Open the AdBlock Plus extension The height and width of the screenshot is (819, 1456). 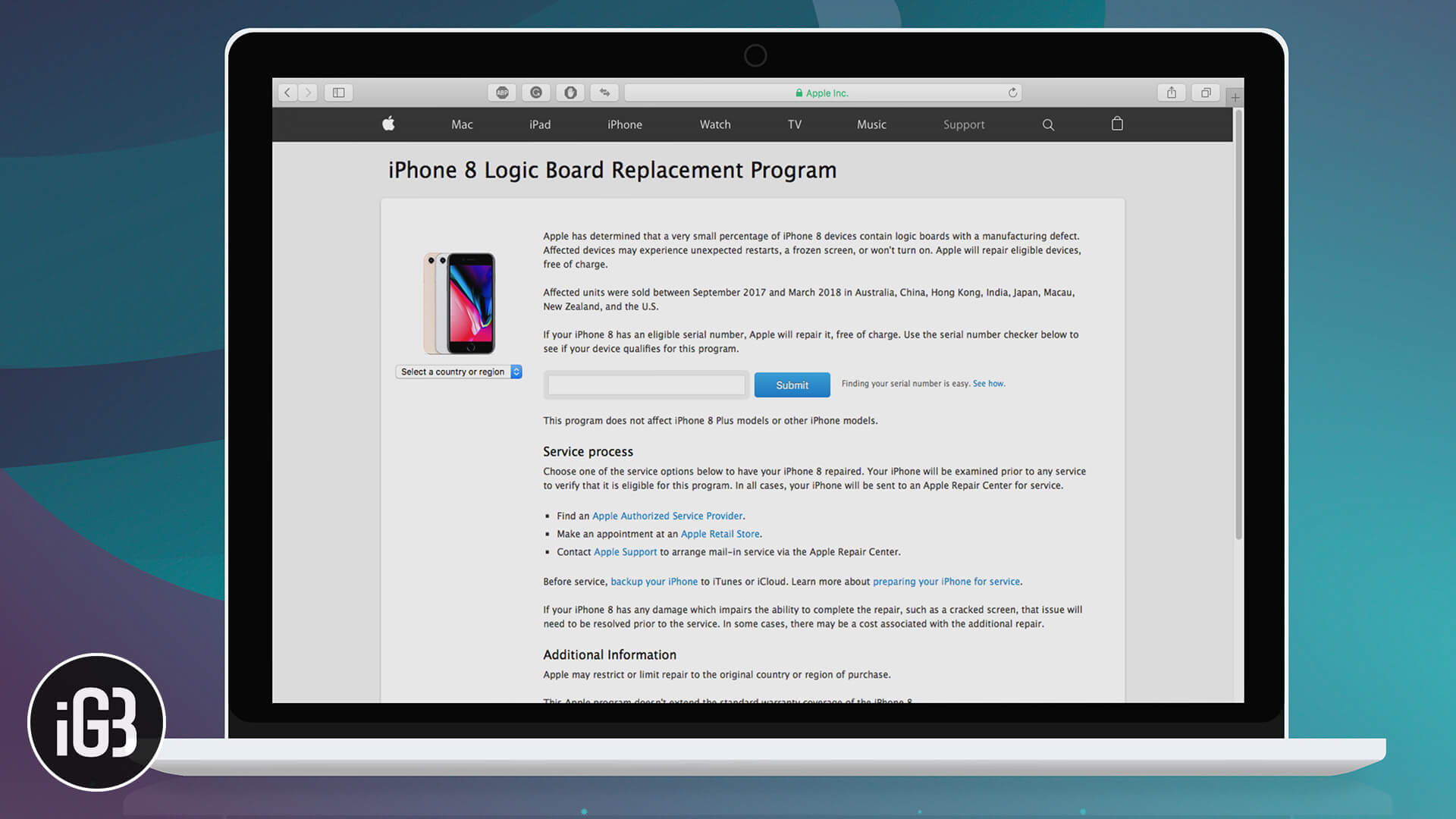pos(502,93)
